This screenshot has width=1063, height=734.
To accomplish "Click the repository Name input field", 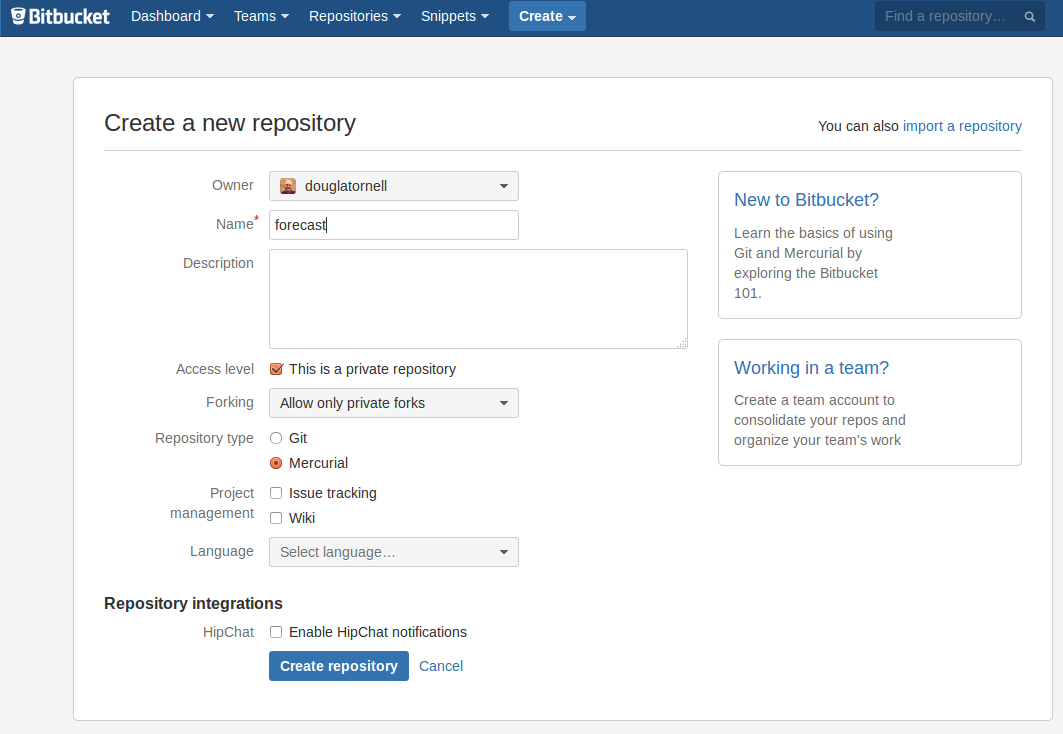I will pos(394,225).
